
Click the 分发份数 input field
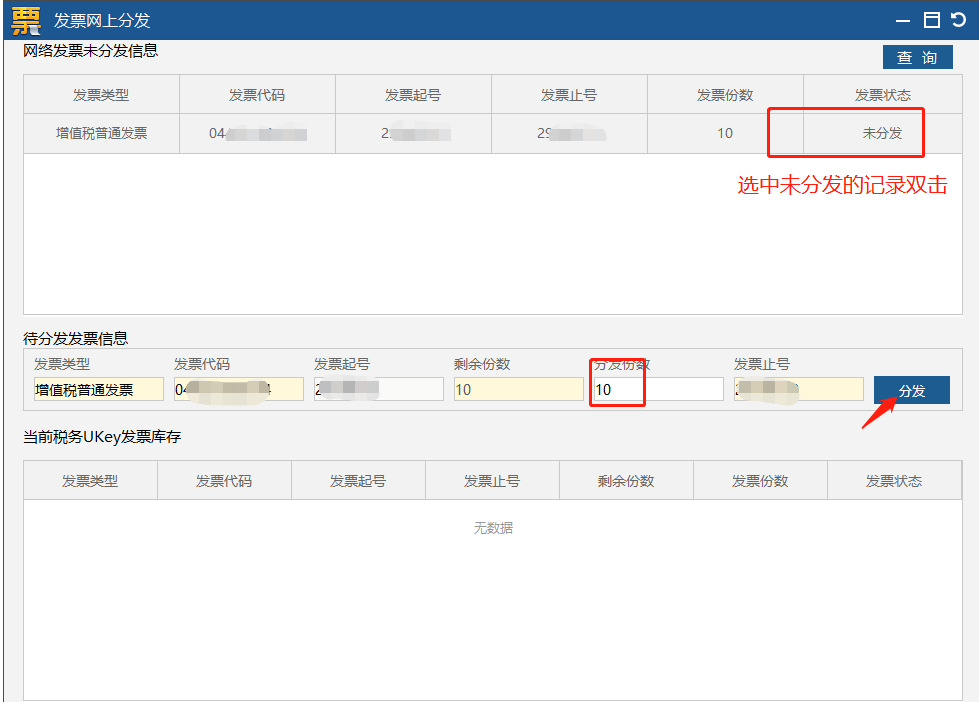click(x=659, y=390)
